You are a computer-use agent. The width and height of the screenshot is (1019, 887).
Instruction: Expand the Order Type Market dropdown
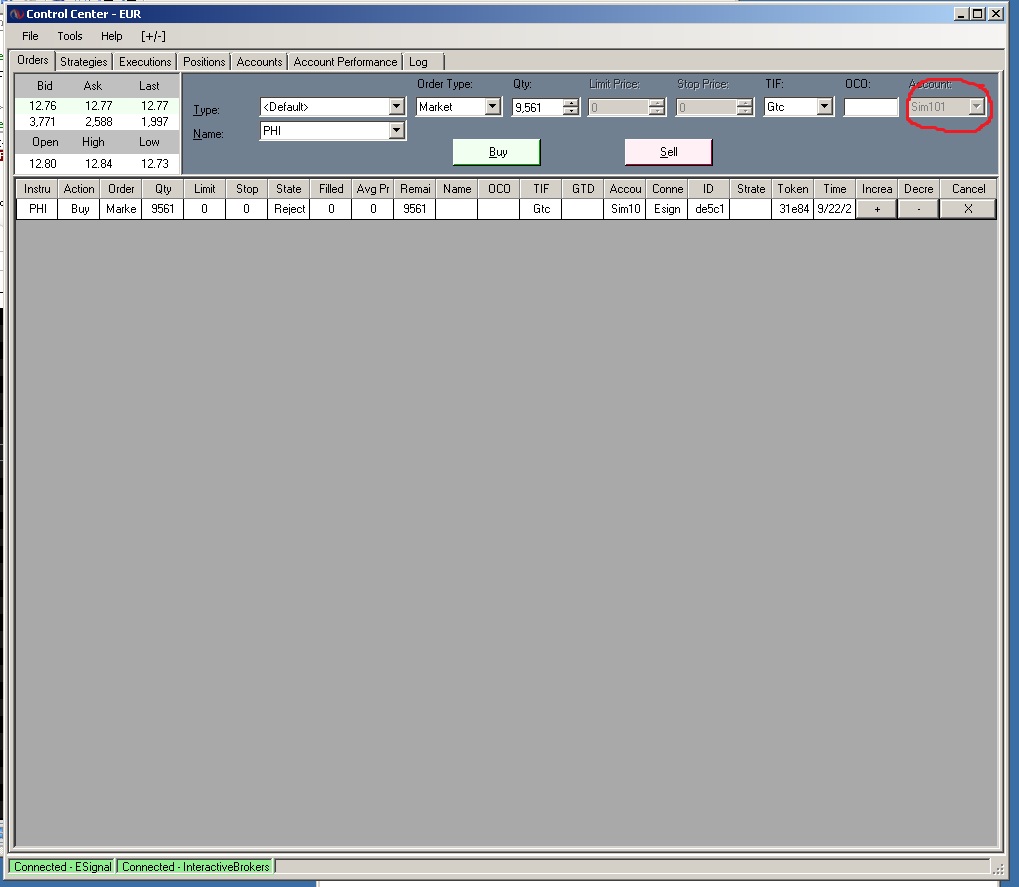(x=493, y=107)
